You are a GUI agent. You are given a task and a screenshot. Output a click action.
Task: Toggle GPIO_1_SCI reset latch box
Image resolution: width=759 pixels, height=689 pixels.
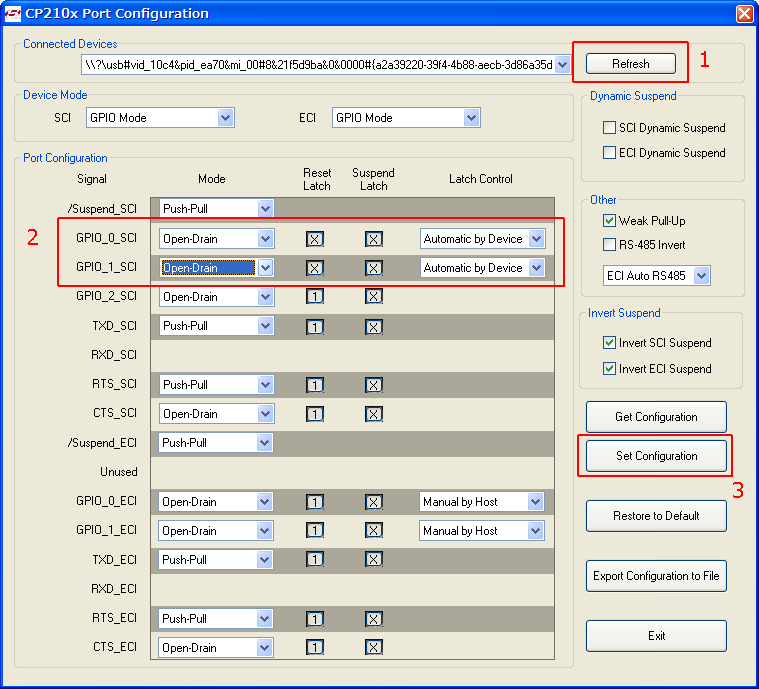[315, 268]
